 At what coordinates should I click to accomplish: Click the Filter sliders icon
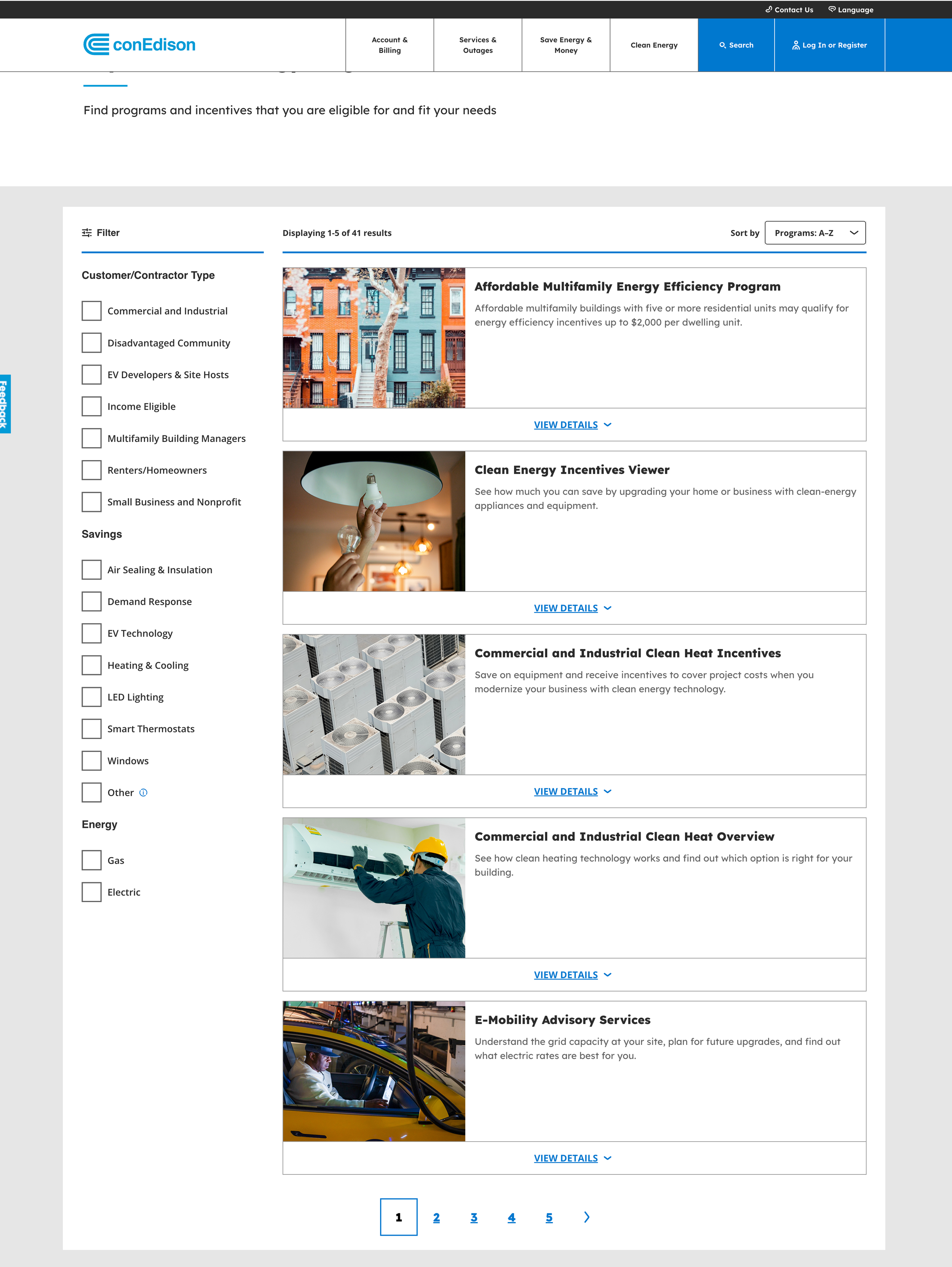tap(87, 232)
